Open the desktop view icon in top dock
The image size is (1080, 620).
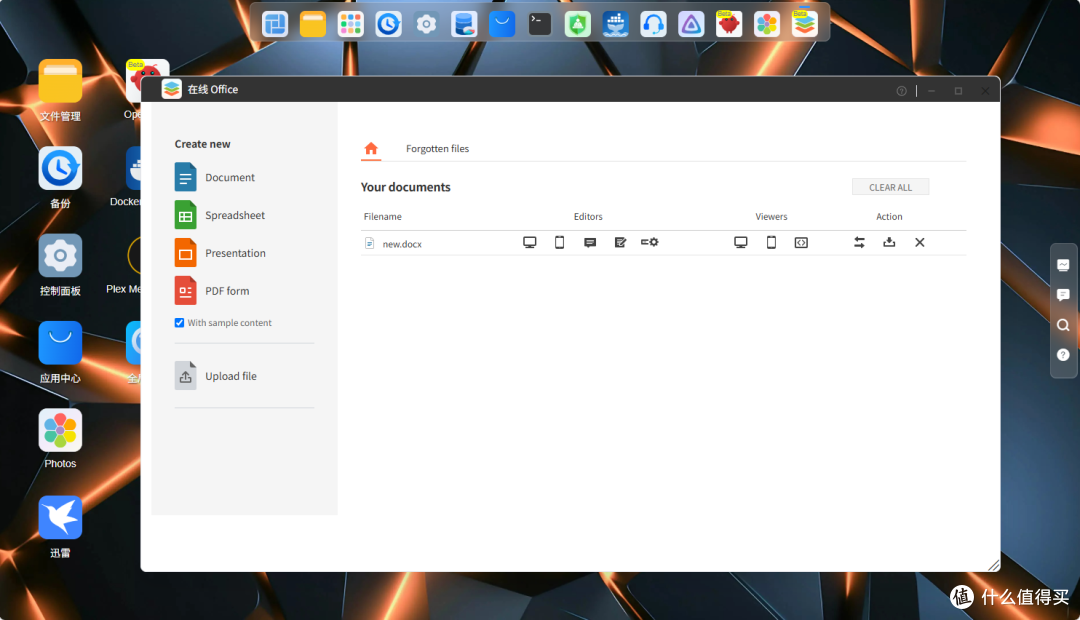[275, 24]
